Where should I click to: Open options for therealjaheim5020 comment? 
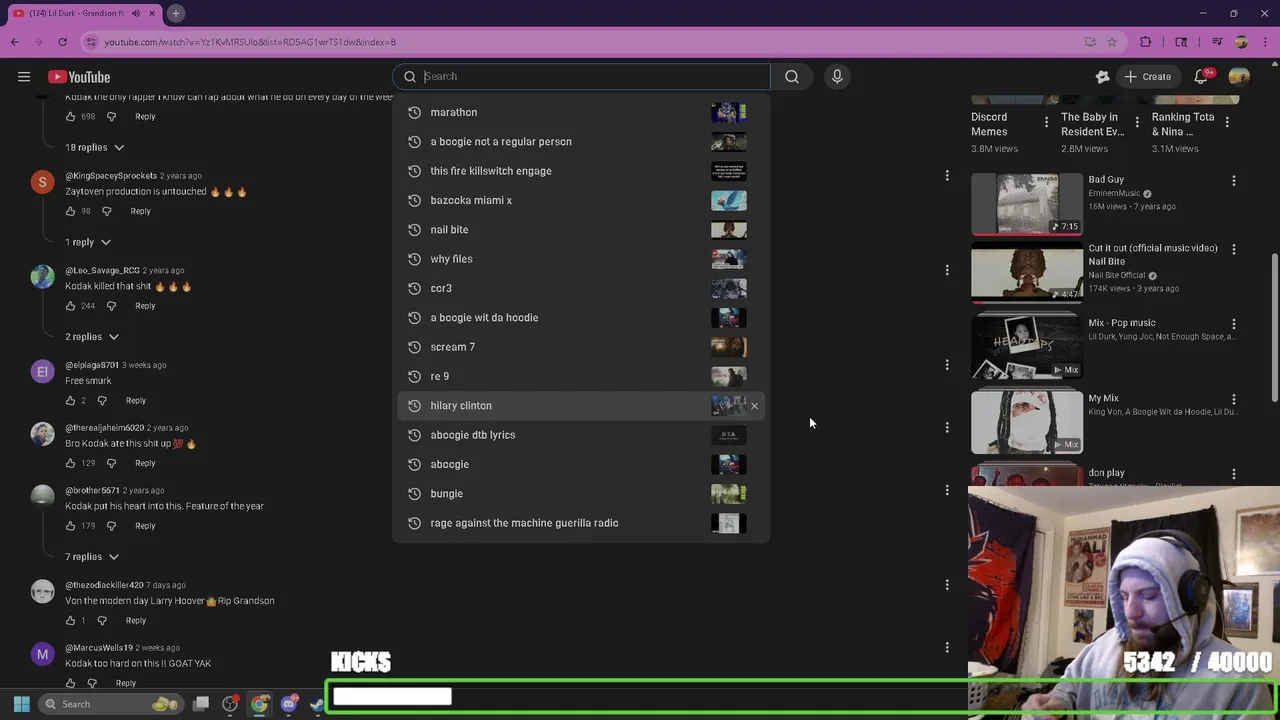[947, 427]
